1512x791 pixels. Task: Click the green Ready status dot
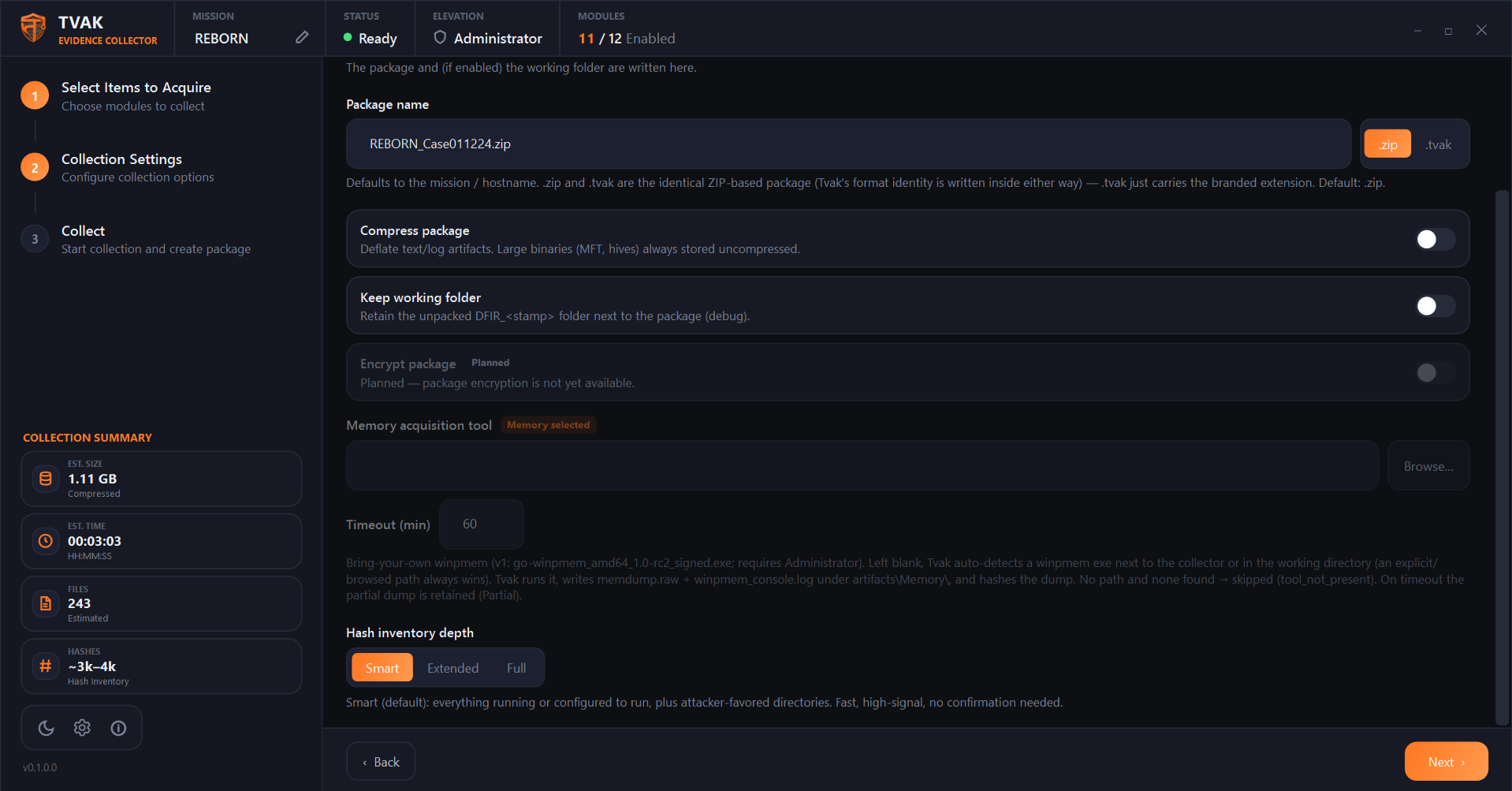click(x=348, y=37)
